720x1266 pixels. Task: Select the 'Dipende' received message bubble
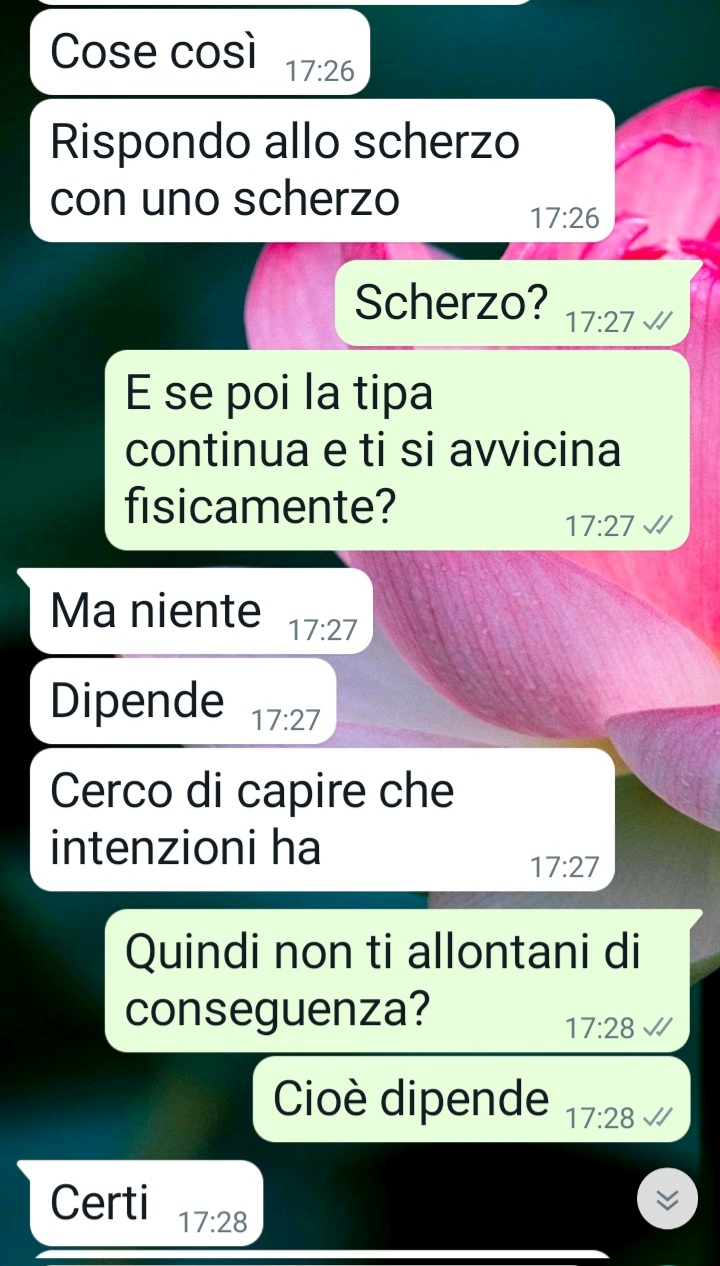[x=183, y=701]
